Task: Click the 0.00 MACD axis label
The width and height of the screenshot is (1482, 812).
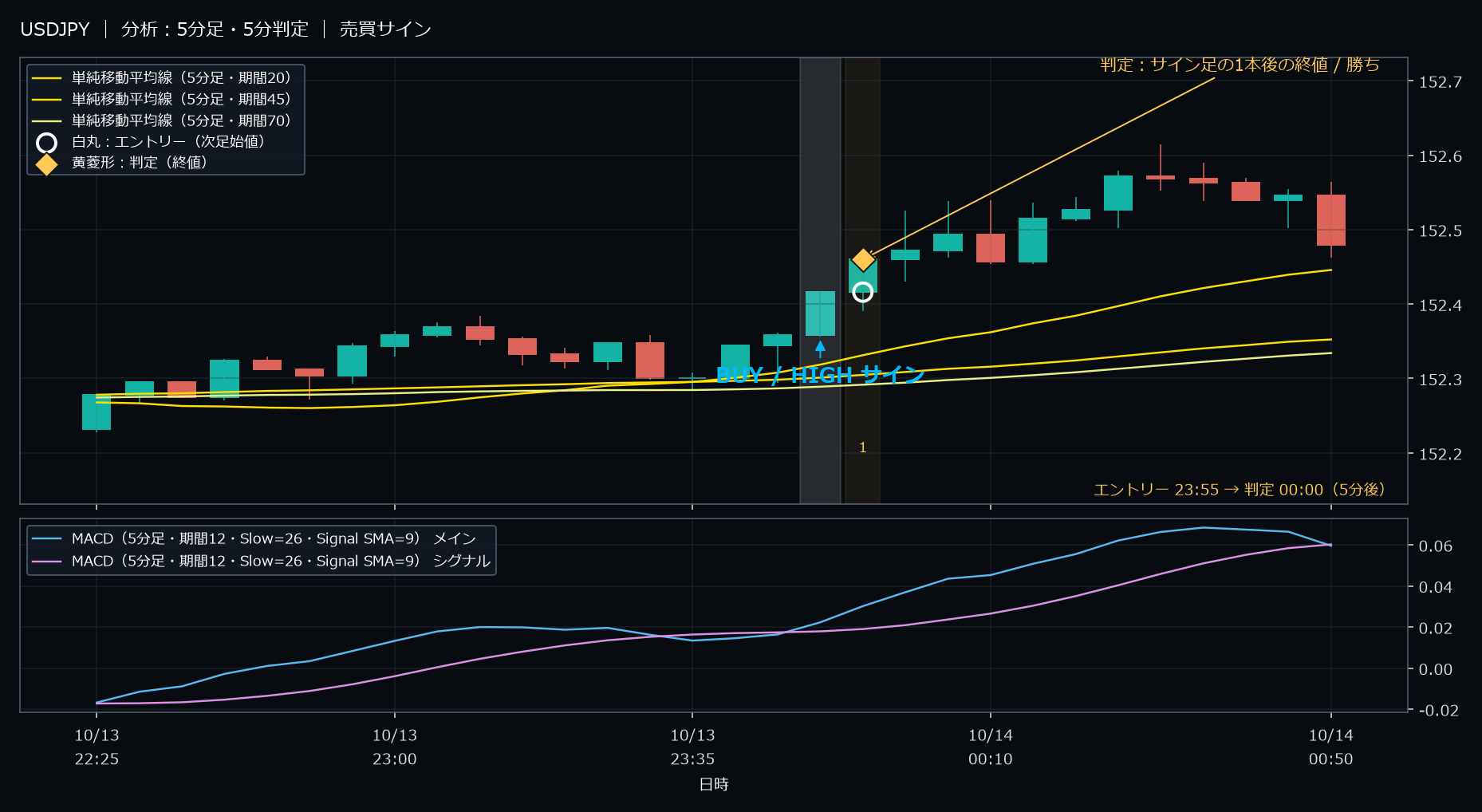Action: point(1436,669)
